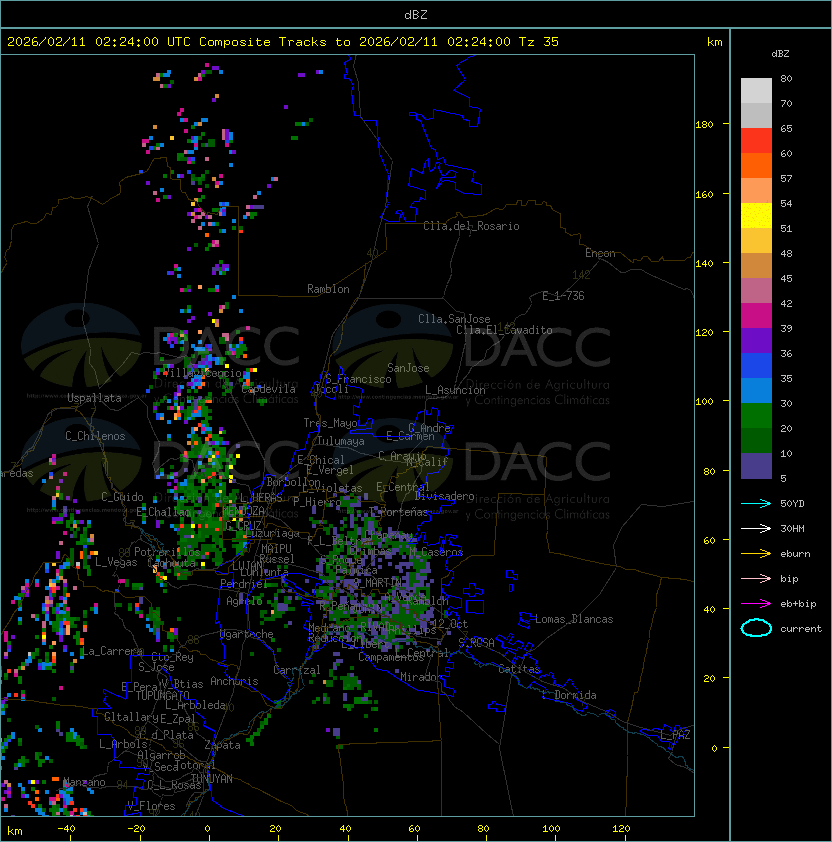Click the 'Uspallata' map label
Viewport: 832px width, 842px height.
(x=94, y=398)
